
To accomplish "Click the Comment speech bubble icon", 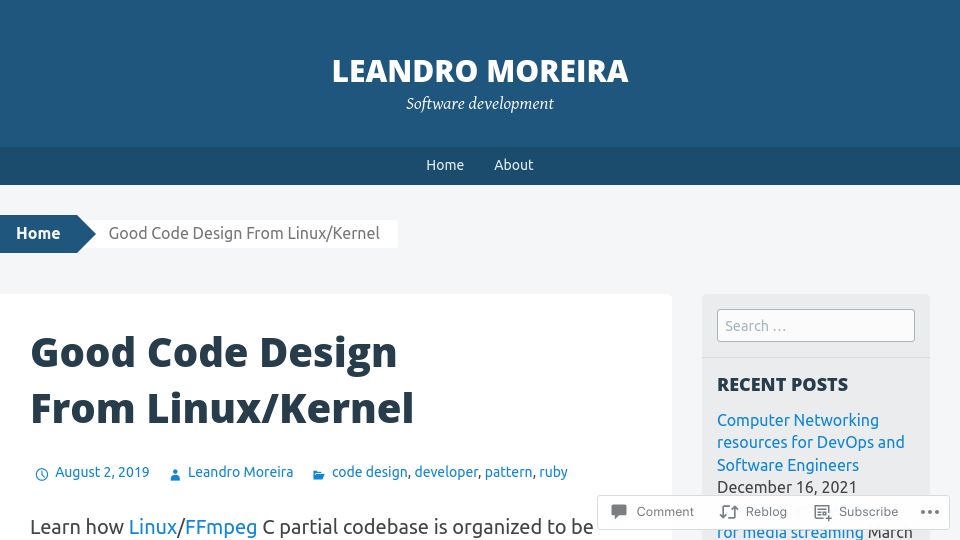I will point(619,511).
